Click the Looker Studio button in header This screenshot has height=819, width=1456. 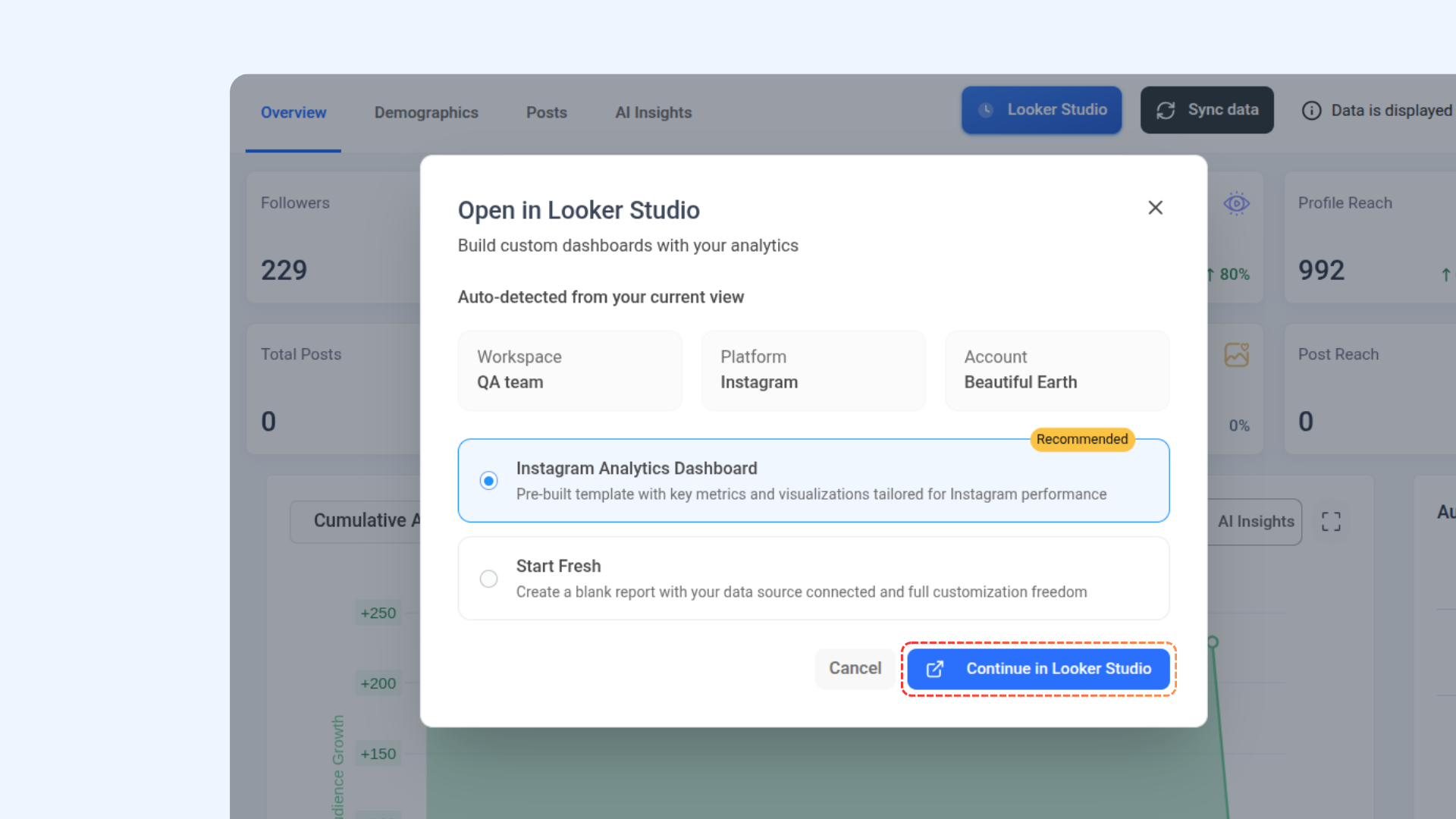(x=1041, y=110)
